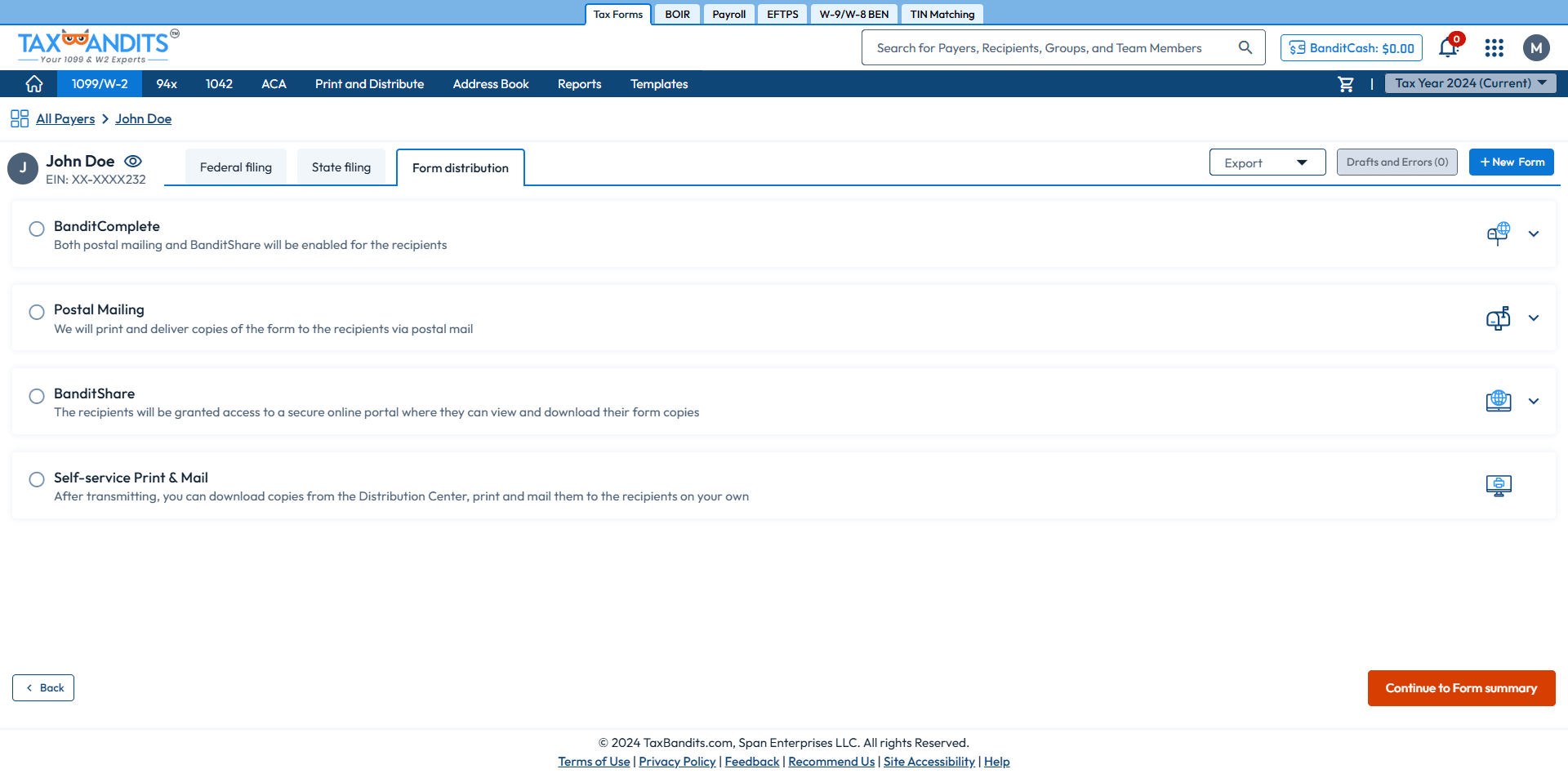Click the BanditShare globe laptop icon
The height and width of the screenshot is (778, 1568).
[1499, 401]
